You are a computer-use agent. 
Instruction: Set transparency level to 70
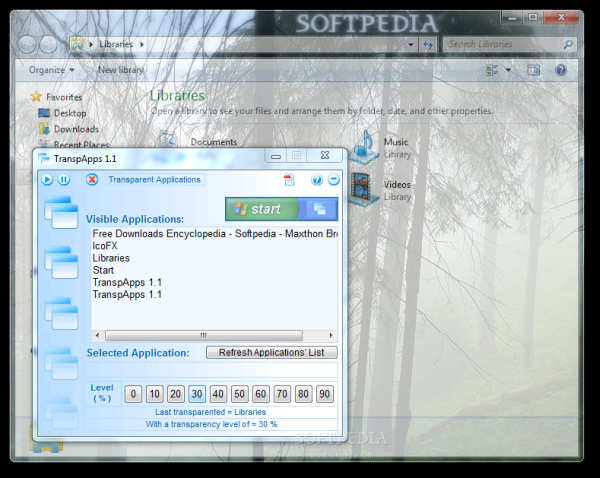(x=282, y=394)
